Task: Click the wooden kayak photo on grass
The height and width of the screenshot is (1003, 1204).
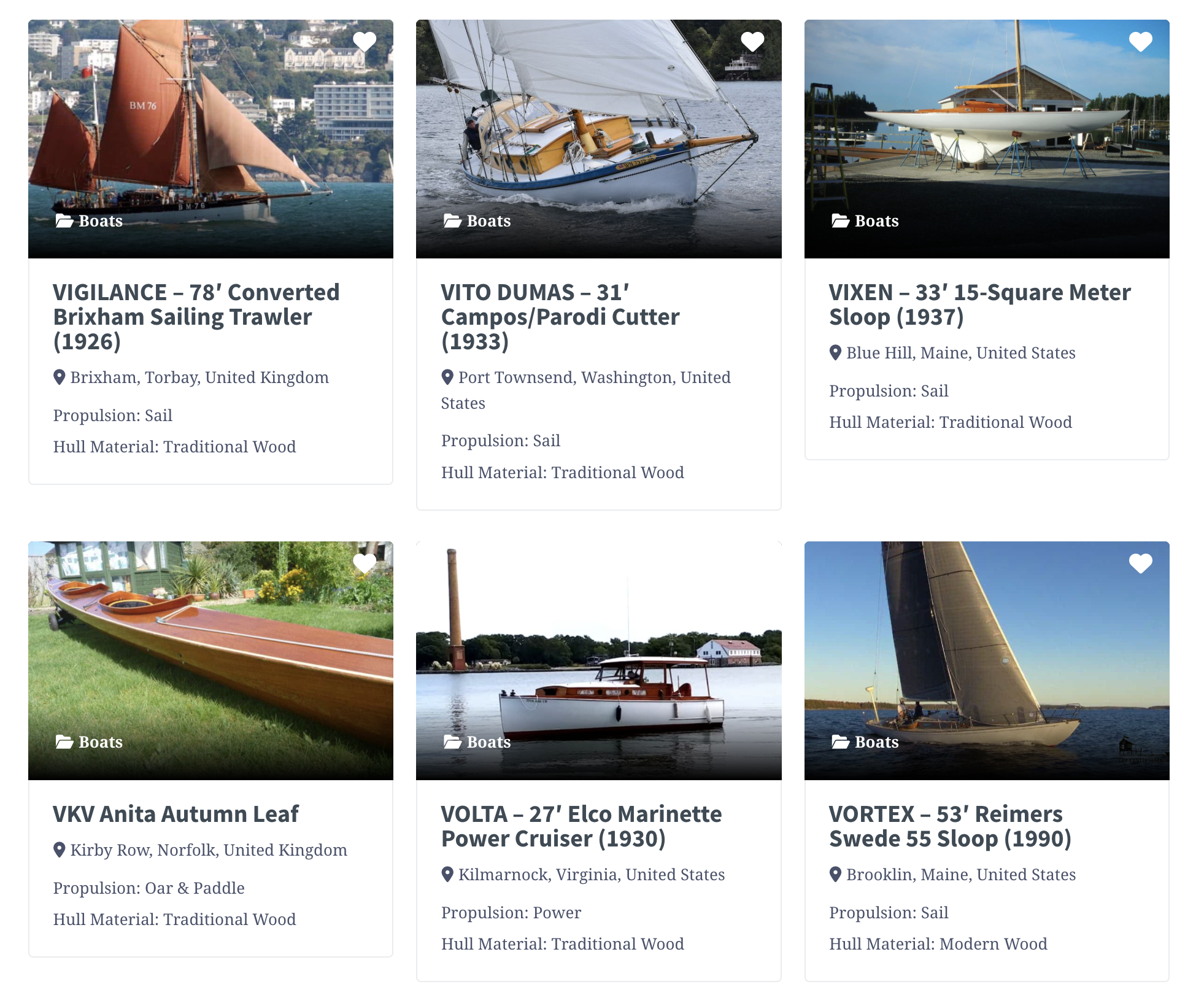Action: click(210, 660)
